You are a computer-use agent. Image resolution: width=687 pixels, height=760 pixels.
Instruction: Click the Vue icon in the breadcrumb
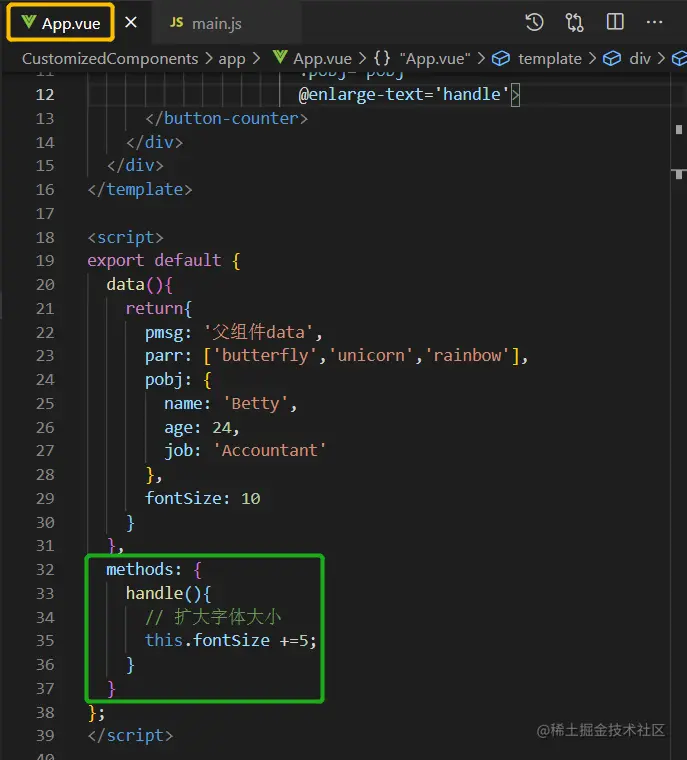click(x=280, y=57)
